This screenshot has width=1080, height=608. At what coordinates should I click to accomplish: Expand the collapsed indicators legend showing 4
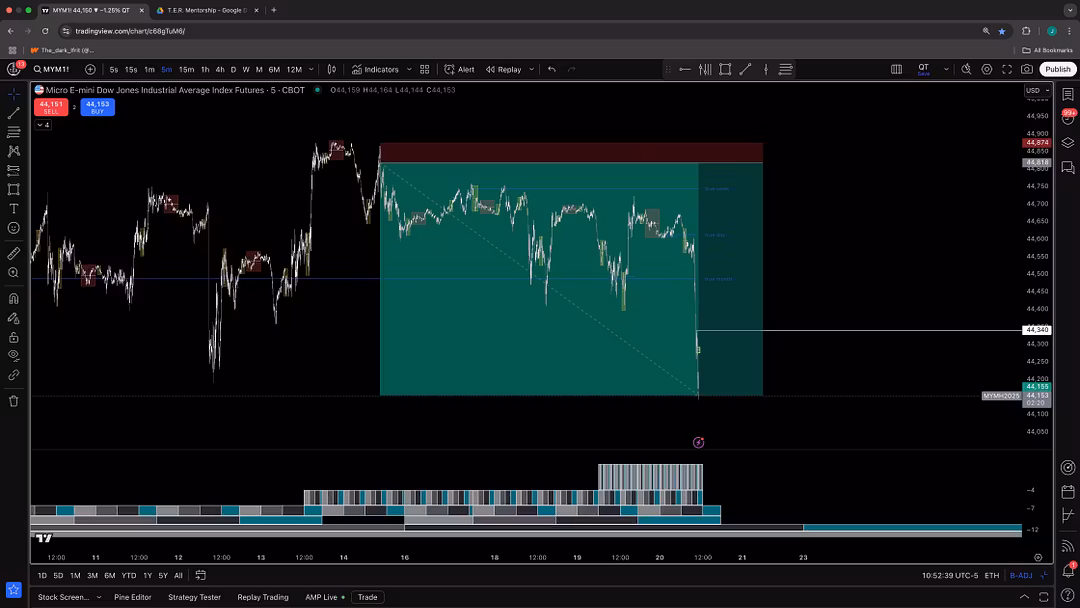(x=42, y=125)
